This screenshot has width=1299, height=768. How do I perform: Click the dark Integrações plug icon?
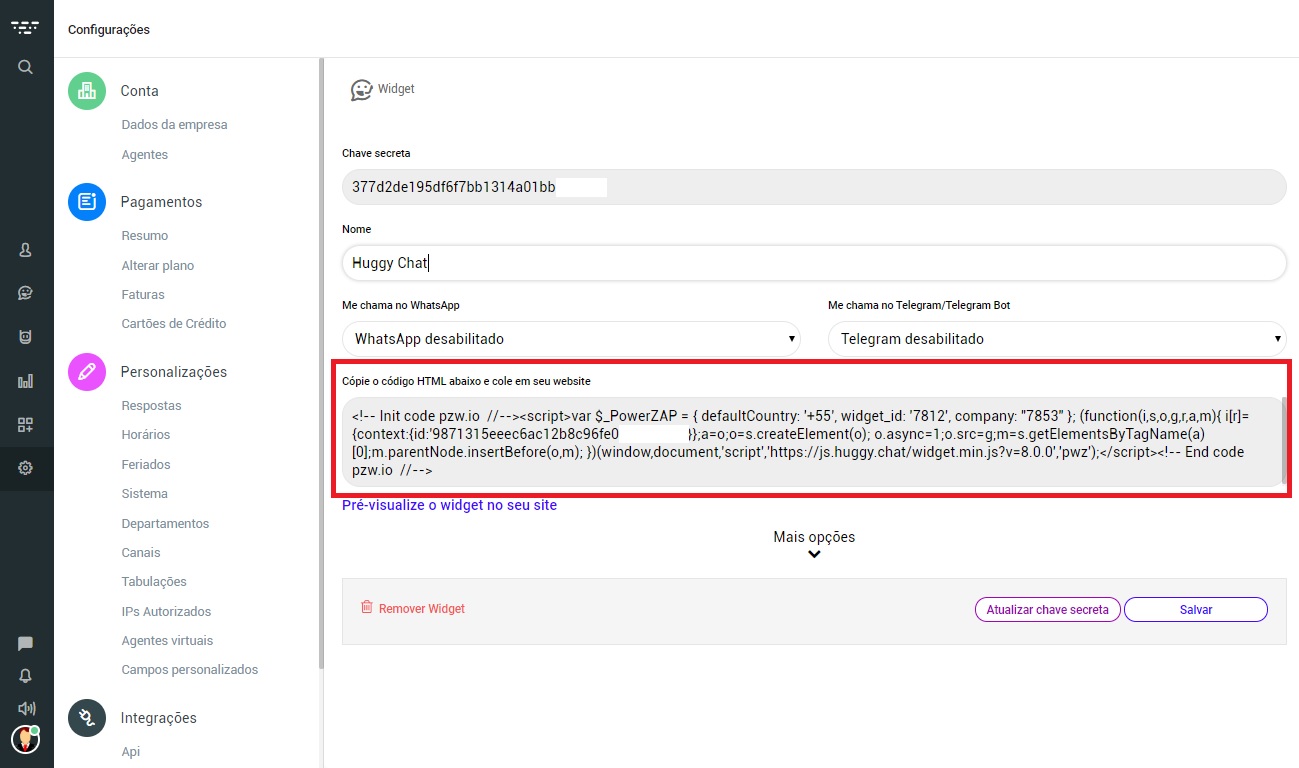pyautogui.click(x=87, y=718)
